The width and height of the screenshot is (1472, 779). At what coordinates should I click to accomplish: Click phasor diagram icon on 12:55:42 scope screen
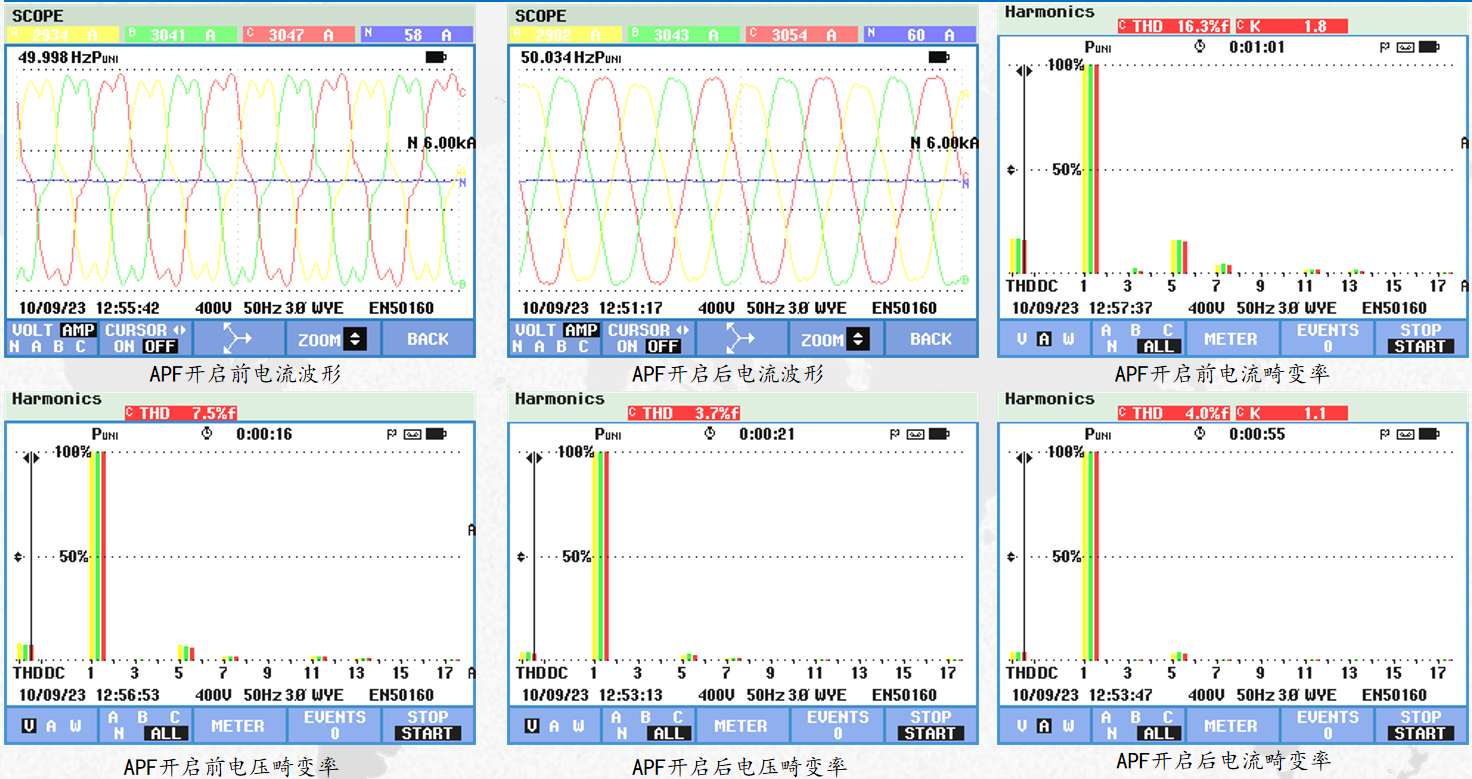239,339
